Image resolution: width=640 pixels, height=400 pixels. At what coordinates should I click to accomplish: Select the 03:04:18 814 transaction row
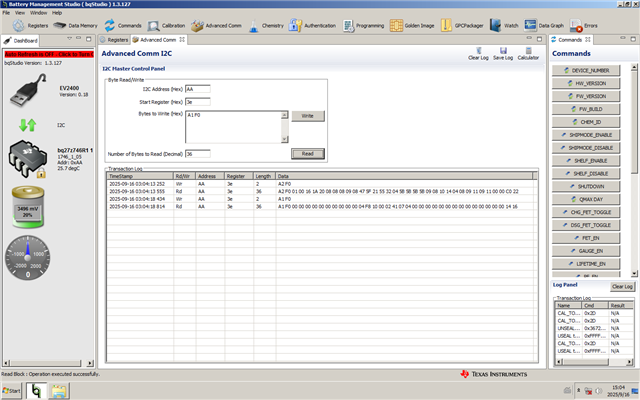320,207
